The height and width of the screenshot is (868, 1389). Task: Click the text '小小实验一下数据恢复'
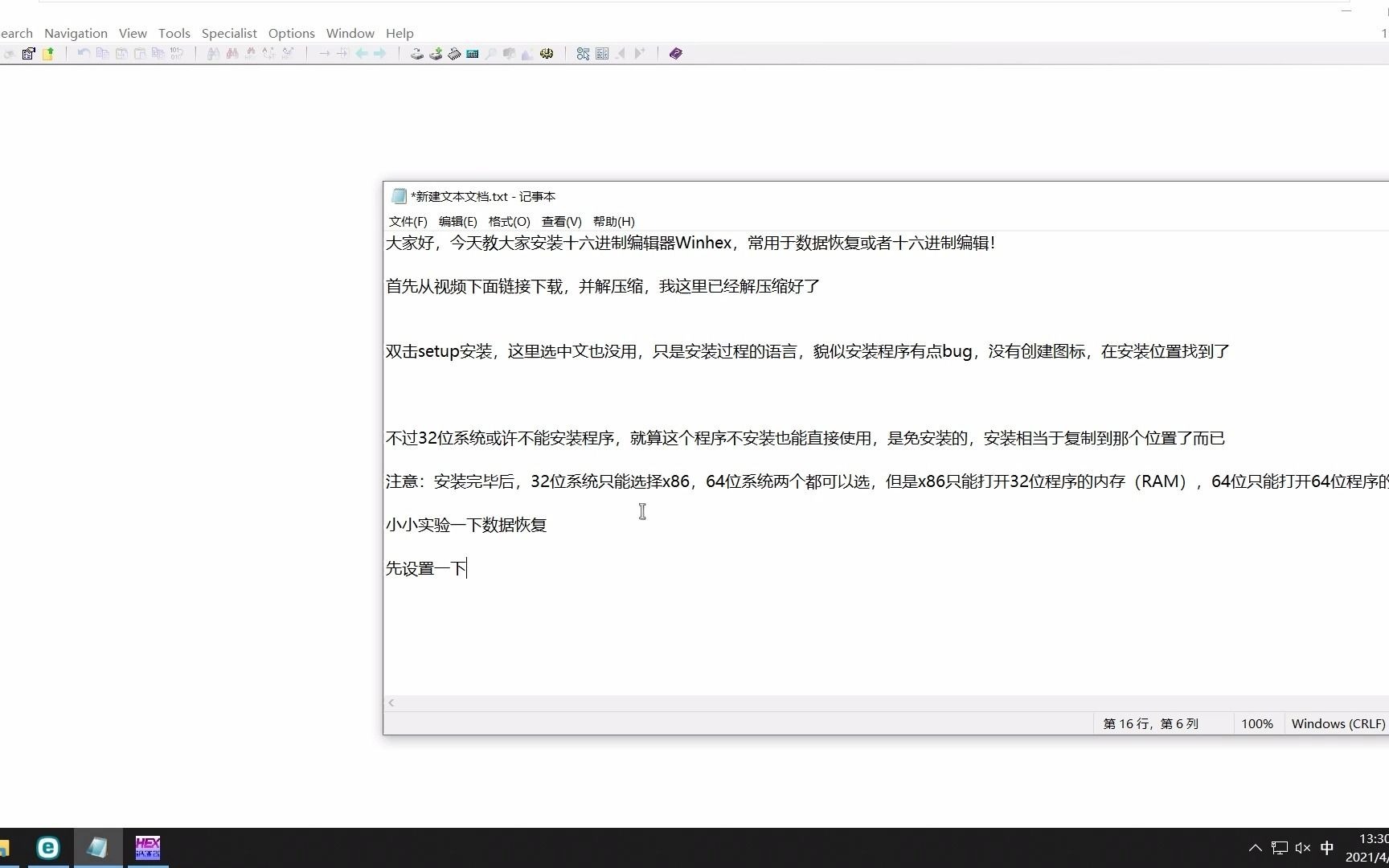point(466,525)
